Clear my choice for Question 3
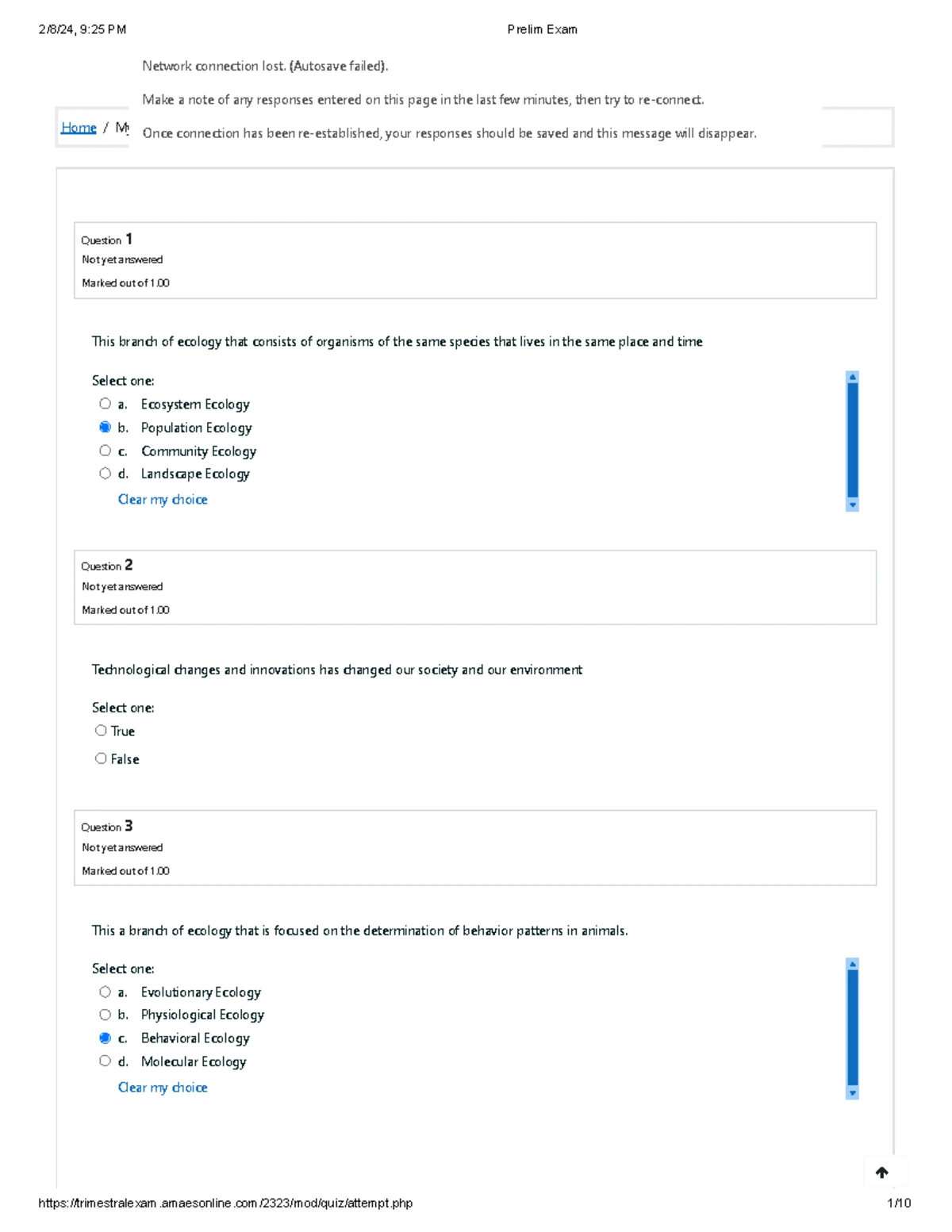952x1232 pixels. point(163,1088)
